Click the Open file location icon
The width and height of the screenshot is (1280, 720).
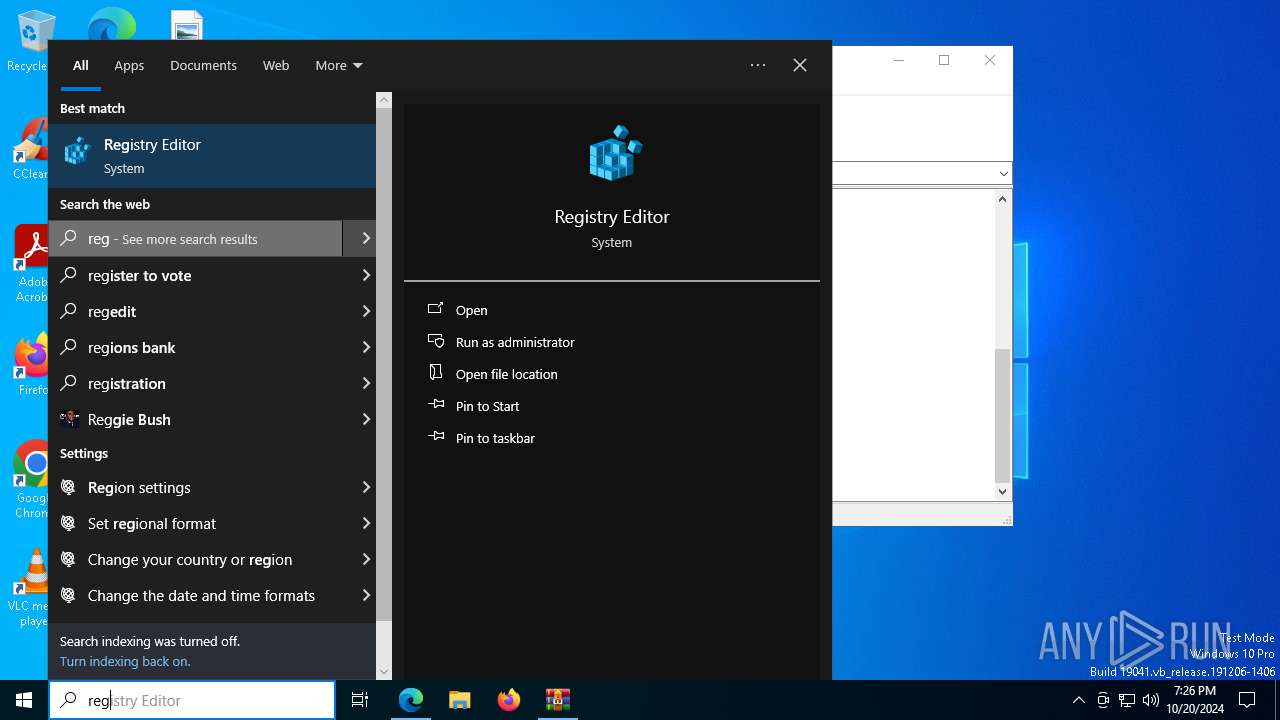(x=436, y=373)
